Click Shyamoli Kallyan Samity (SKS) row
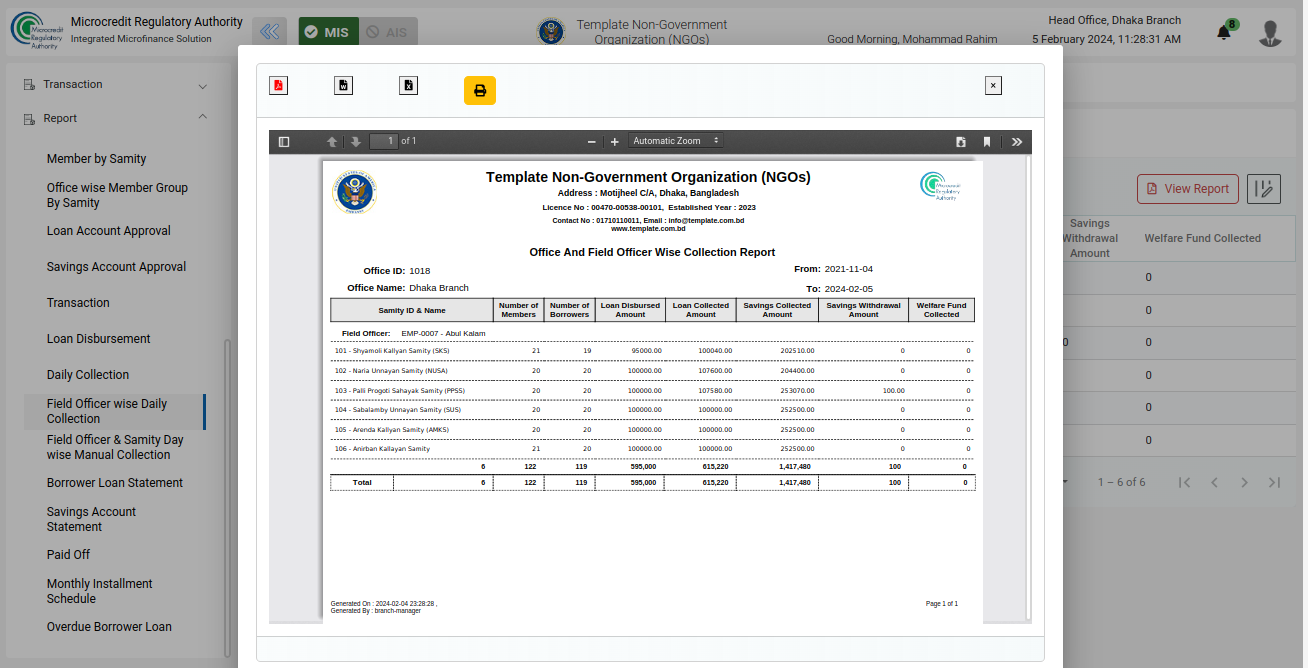 pos(652,351)
